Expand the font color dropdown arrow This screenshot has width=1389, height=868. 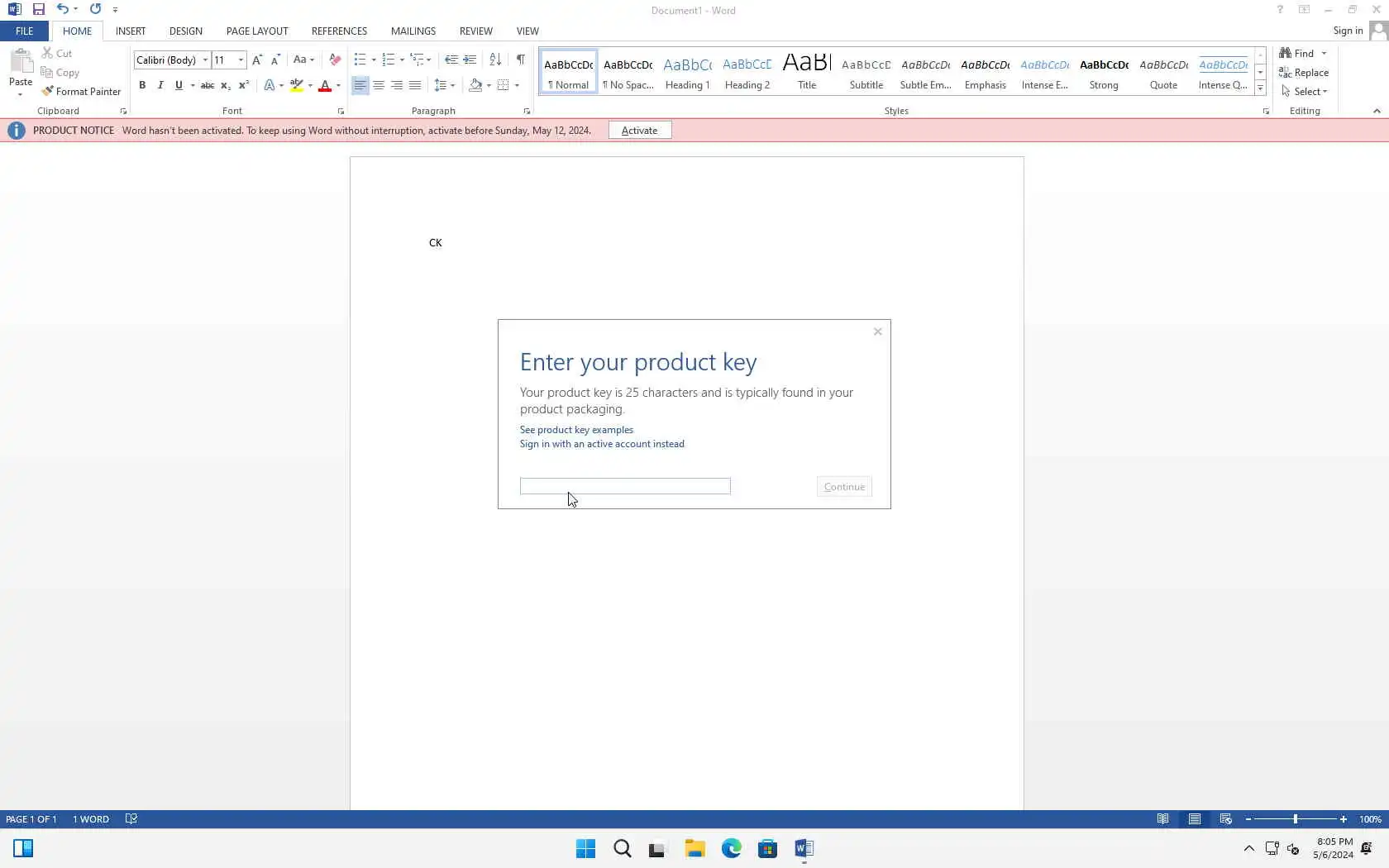pyautogui.click(x=338, y=85)
